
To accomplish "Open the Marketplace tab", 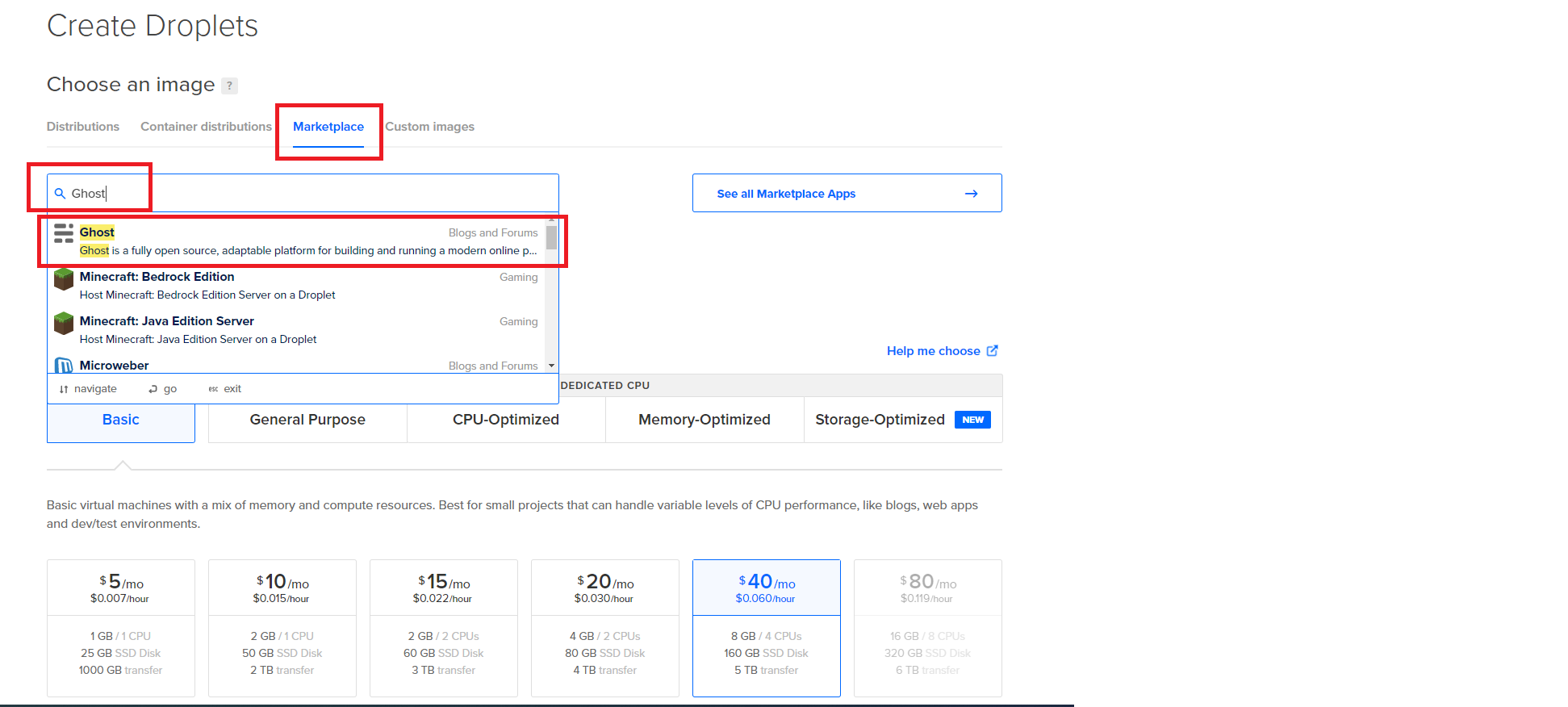I will click(x=328, y=127).
